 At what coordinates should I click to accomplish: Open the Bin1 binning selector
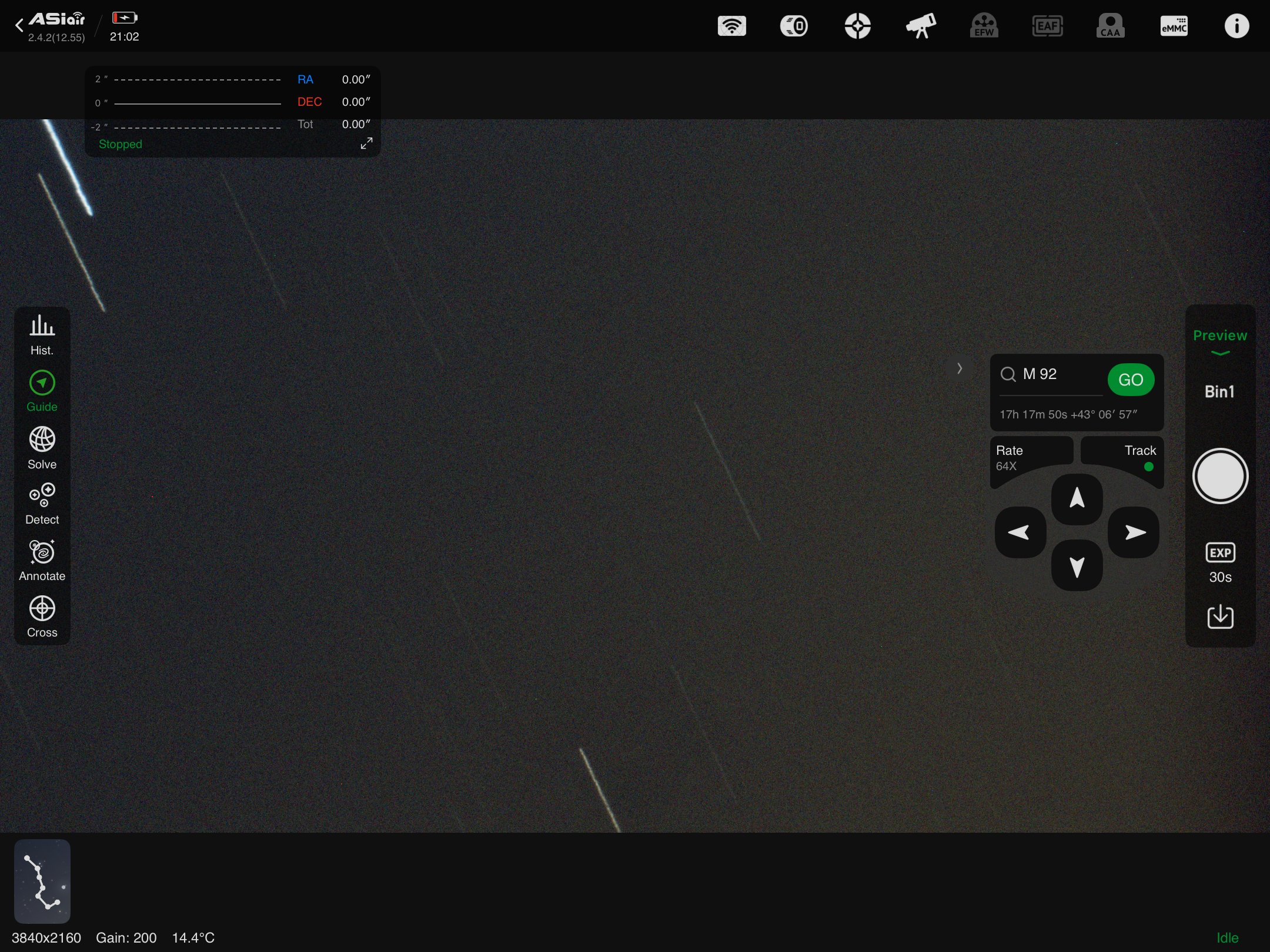1219,392
